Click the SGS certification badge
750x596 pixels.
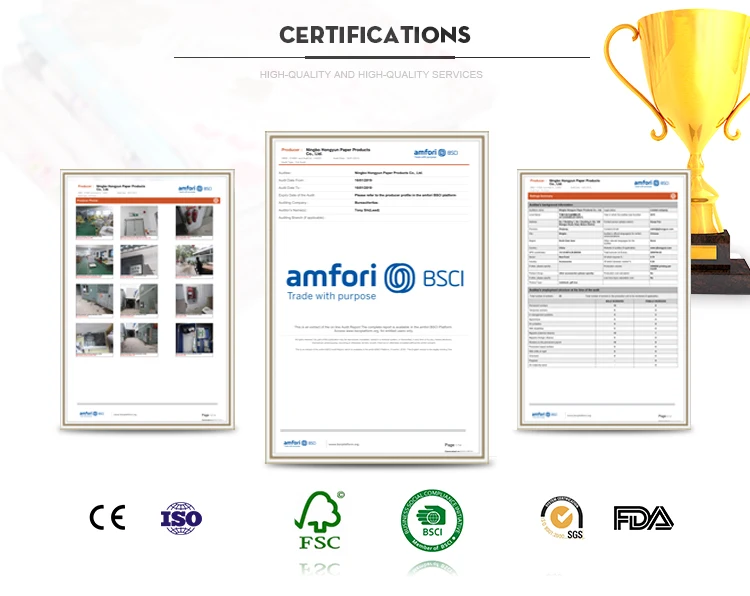pyautogui.click(x=562, y=518)
